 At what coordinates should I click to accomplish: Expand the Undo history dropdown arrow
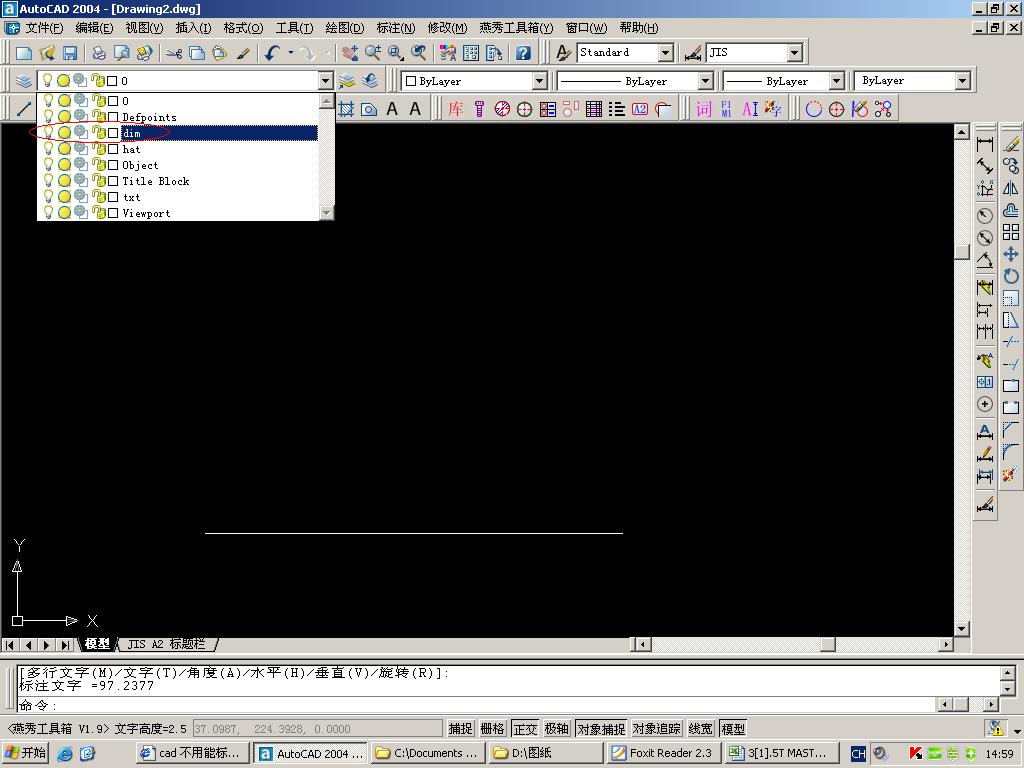[291, 53]
